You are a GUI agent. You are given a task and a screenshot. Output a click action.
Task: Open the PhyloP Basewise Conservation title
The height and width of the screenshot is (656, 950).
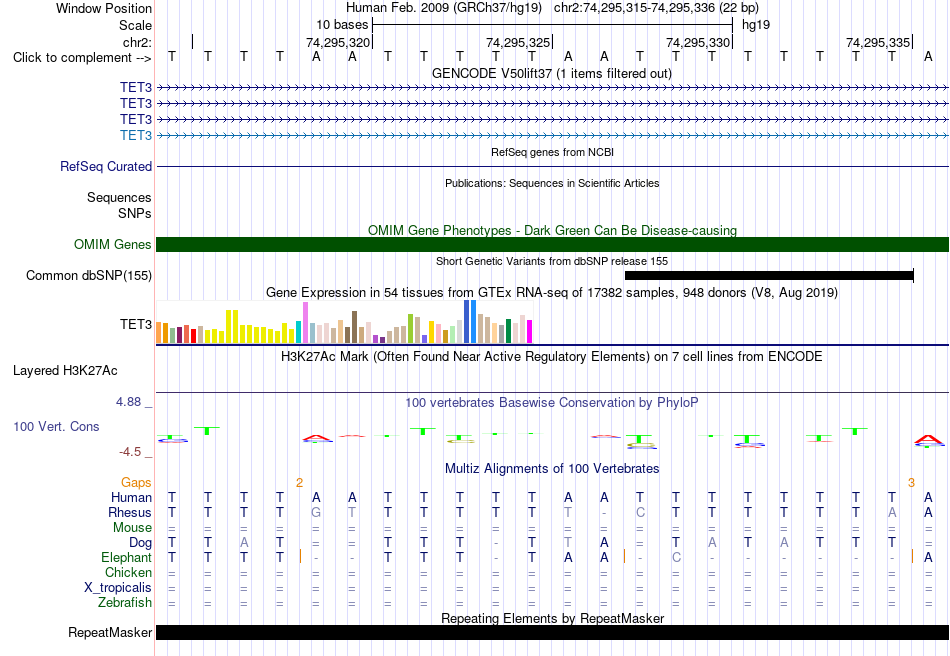pos(552,403)
